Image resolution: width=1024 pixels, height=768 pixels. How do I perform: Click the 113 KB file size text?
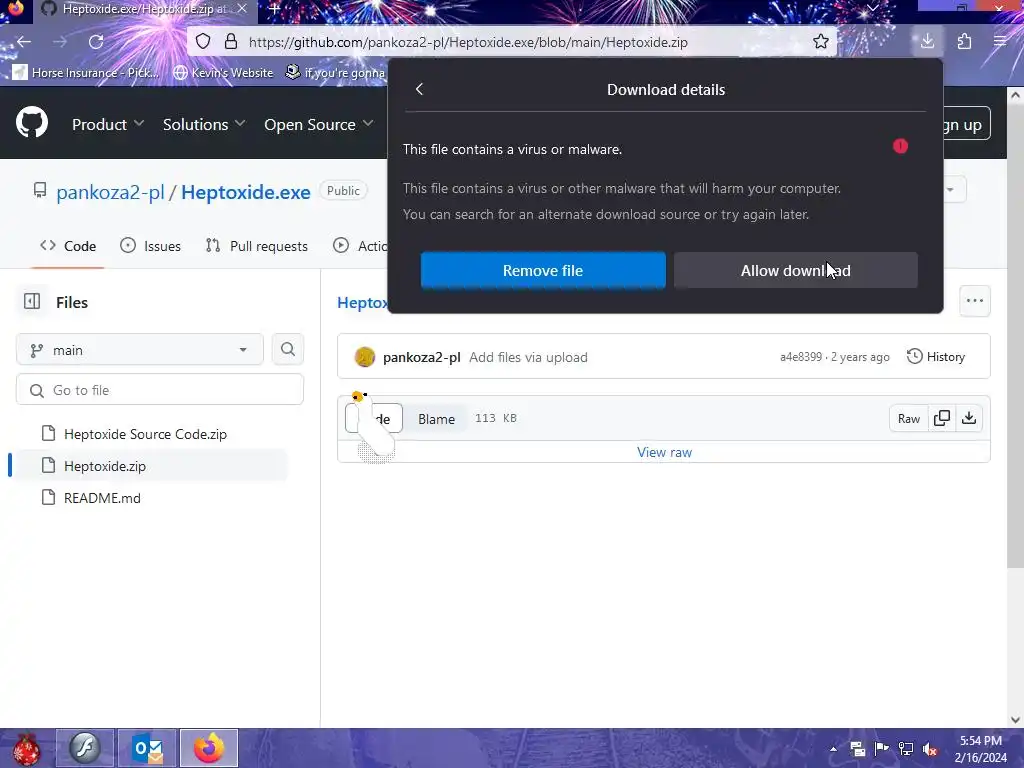(x=496, y=418)
